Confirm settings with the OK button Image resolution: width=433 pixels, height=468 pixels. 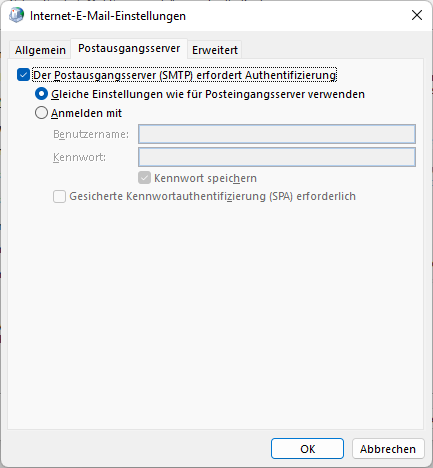307,449
